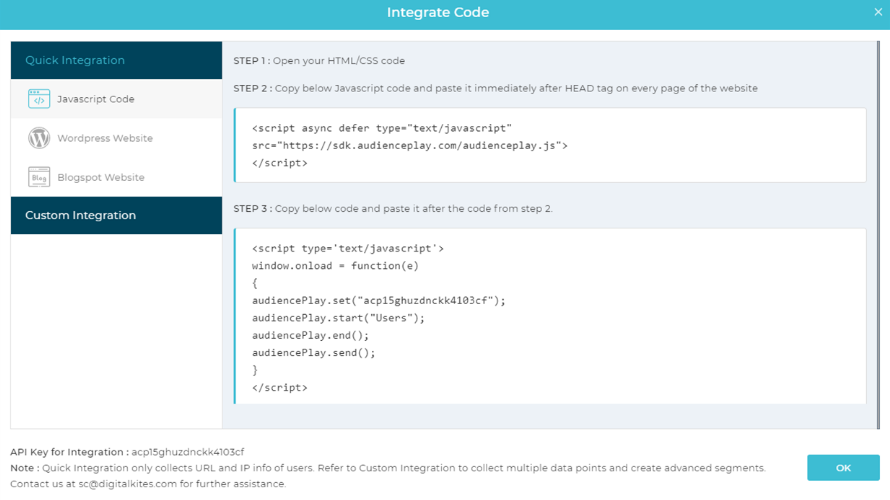Select the Javascript Code option
This screenshot has width=890, height=500.
tap(116, 99)
